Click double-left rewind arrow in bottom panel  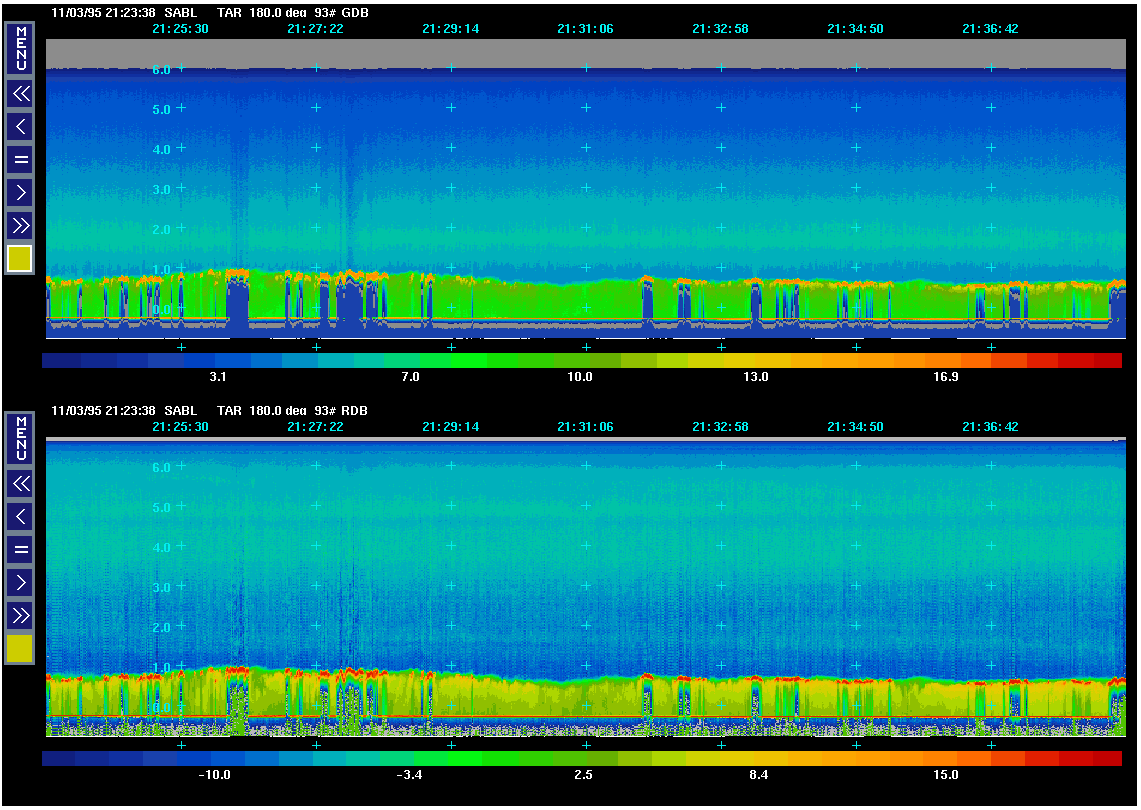point(20,484)
